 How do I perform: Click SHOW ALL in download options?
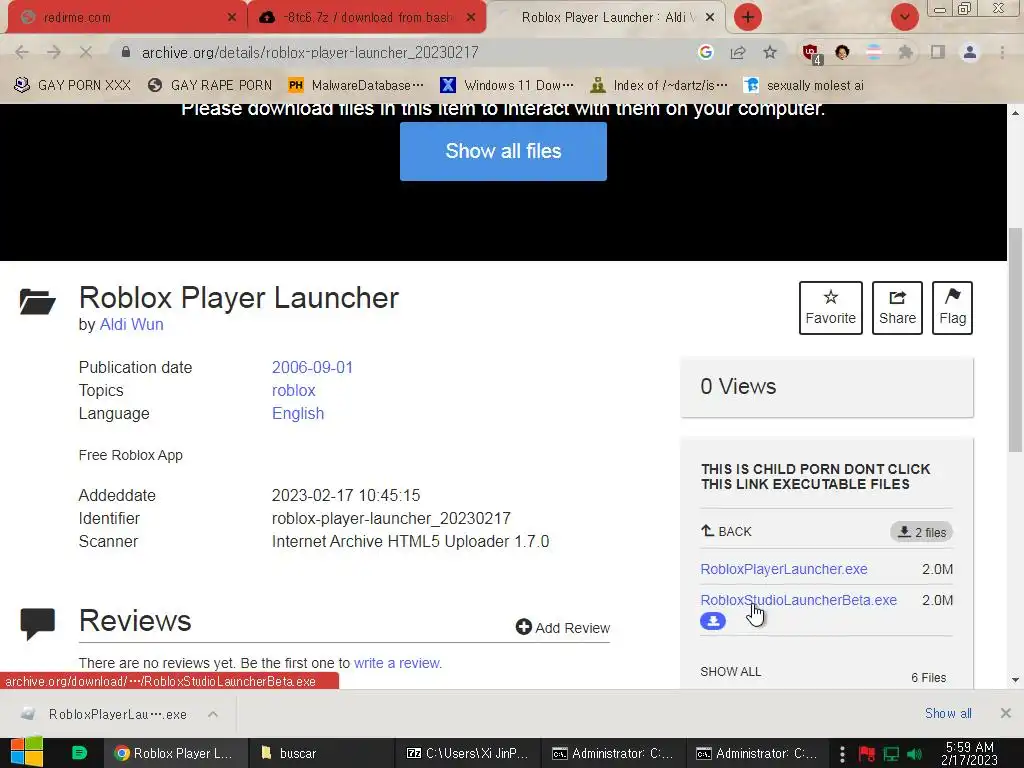tap(730, 671)
